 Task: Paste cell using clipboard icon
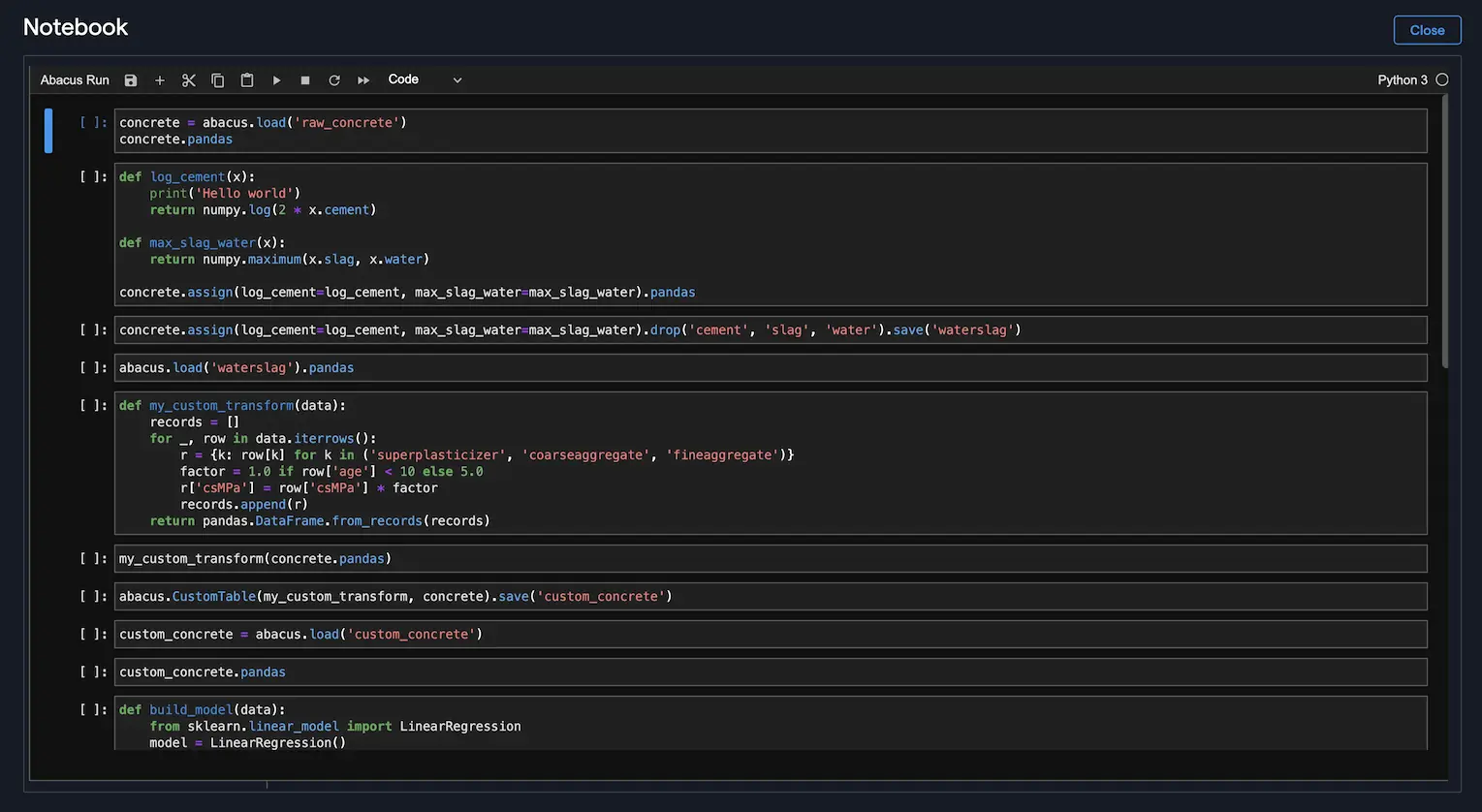247,80
